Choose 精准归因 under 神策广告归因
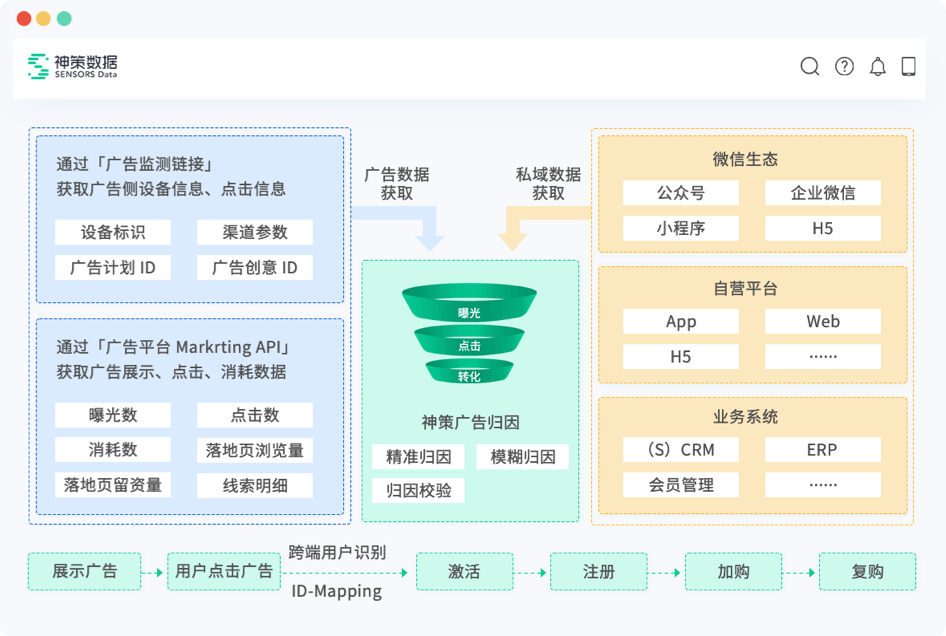Image resolution: width=946 pixels, height=636 pixels. click(x=418, y=457)
